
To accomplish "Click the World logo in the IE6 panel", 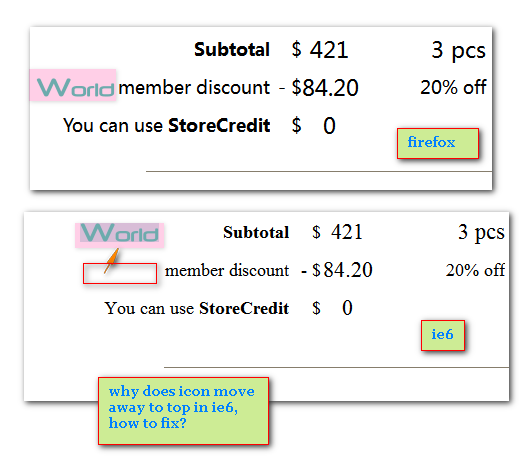I will 119,235.
